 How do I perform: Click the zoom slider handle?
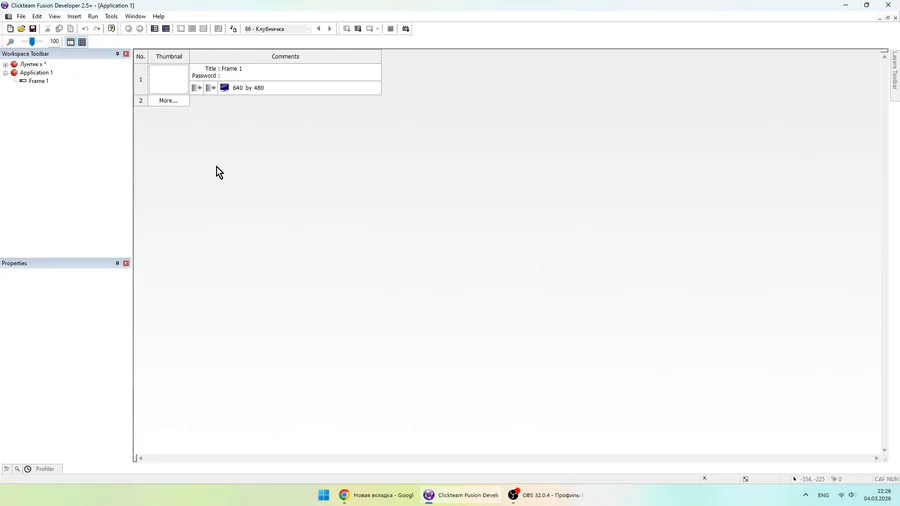click(32, 42)
